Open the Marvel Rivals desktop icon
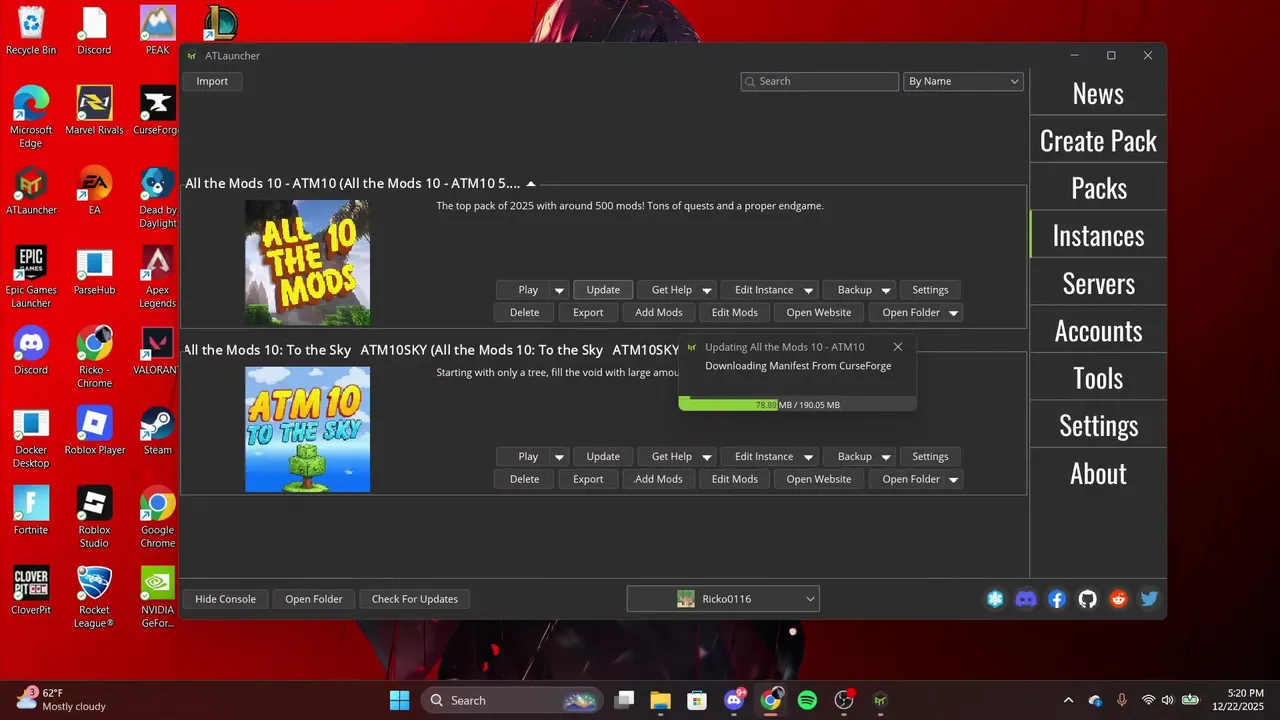1280x720 pixels. pyautogui.click(x=94, y=110)
